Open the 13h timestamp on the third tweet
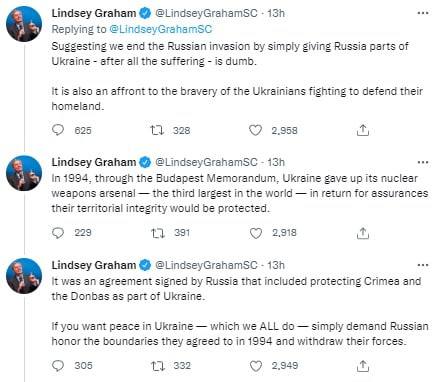The height and width of the screenshot is (382, 442). point(276,265)
